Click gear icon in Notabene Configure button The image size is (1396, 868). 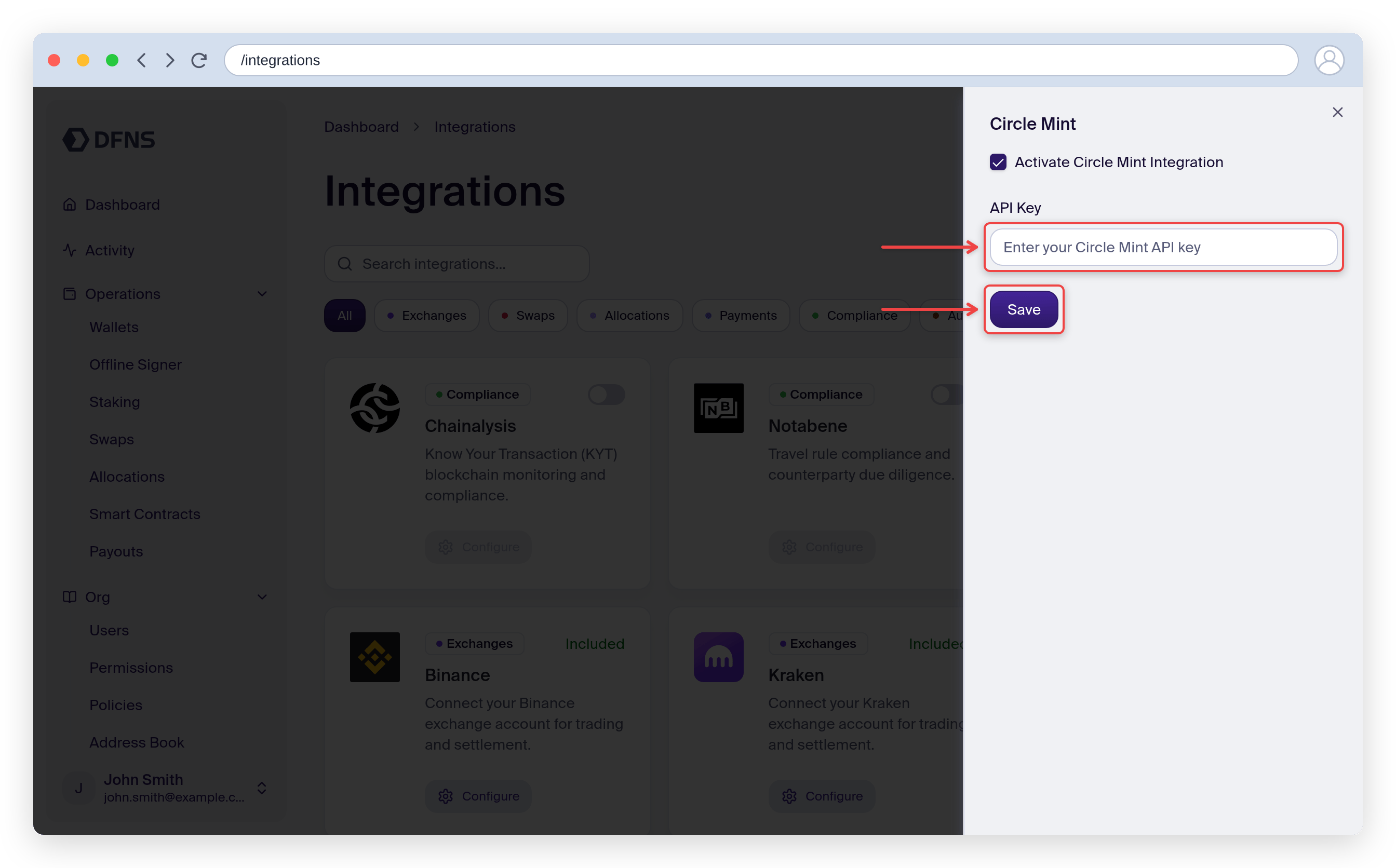click(789, 547)
